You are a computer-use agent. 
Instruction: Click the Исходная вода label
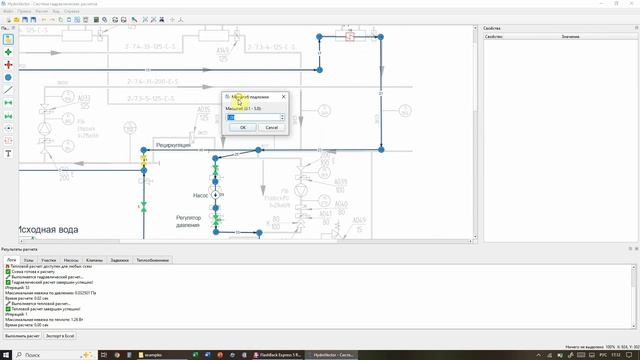point(49,230)
